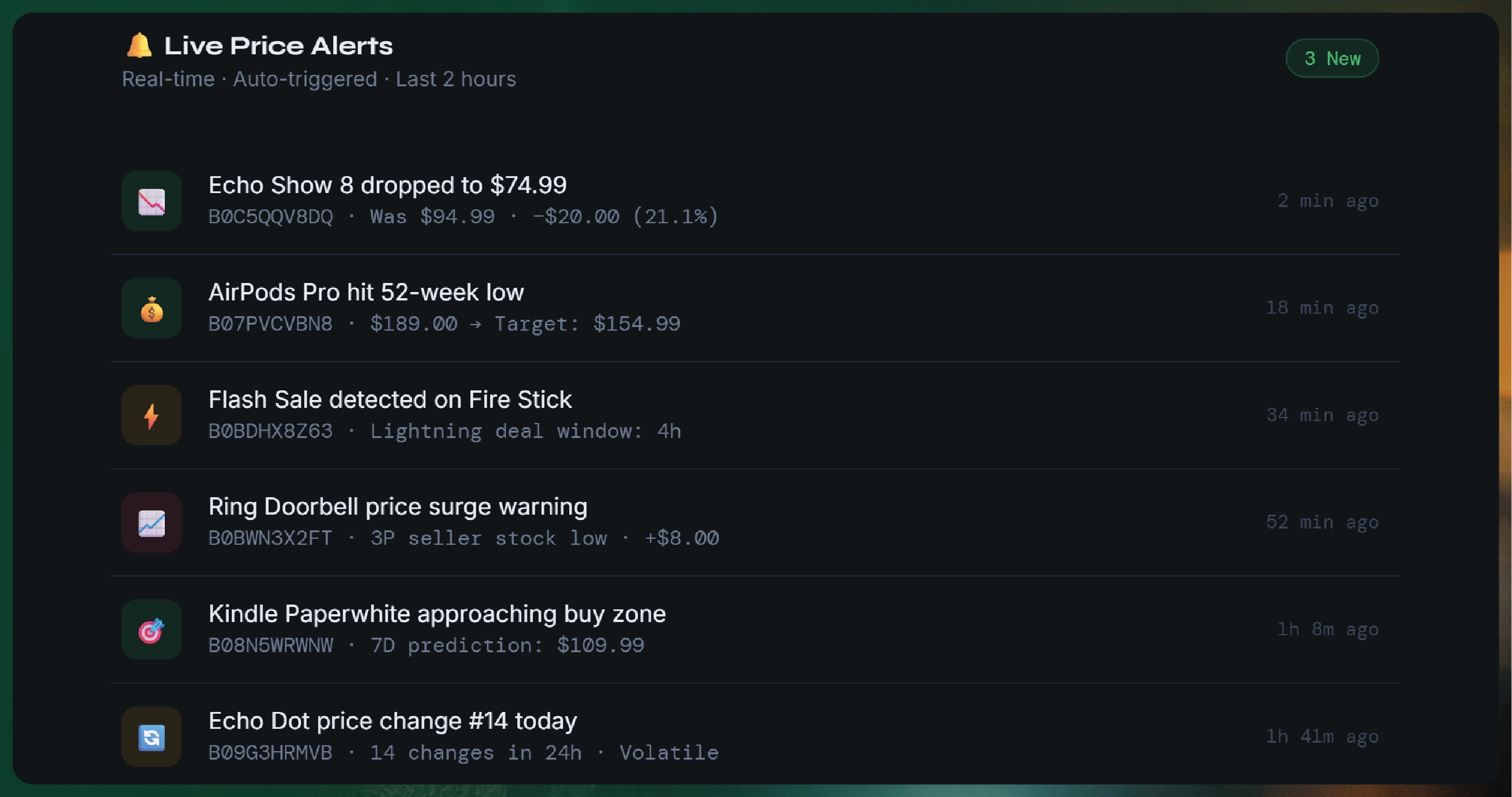Click the money bag icon for AirPods Pro
Viewport: 1512px width, 797px height.
pyautogui.click(x=152, y=309)
